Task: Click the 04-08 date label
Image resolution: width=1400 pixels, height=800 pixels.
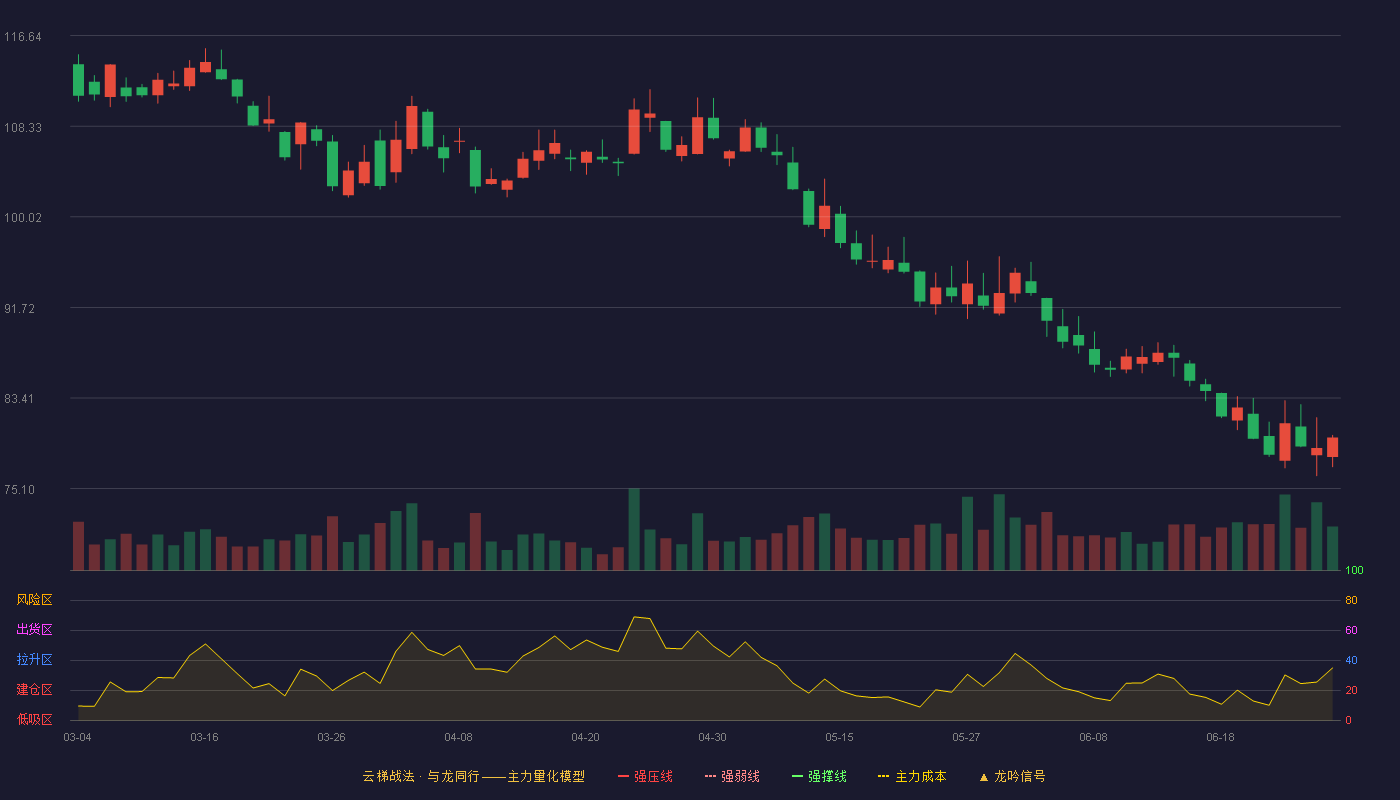Action: click(458, 737)
